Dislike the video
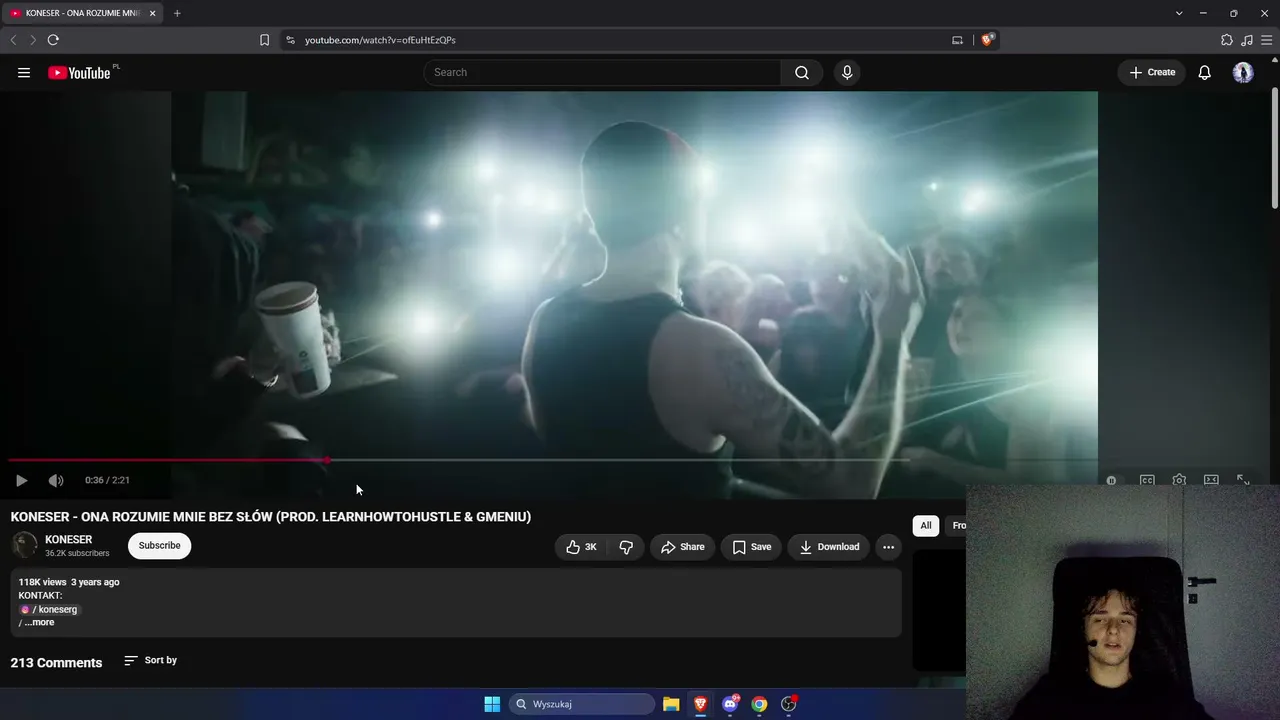 (x=626, y=547)
